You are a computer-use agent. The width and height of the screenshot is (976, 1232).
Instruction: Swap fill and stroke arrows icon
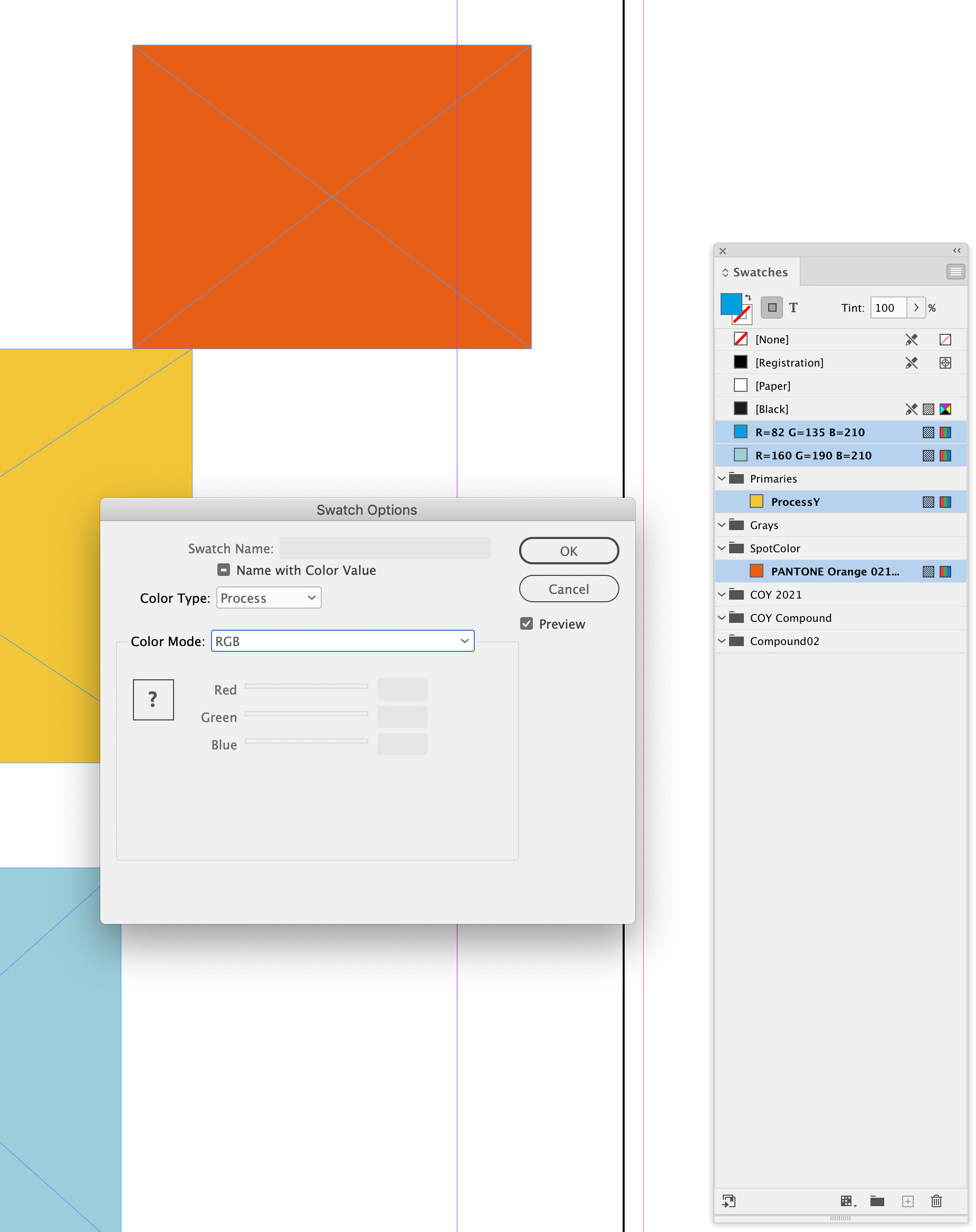point(748,297)
